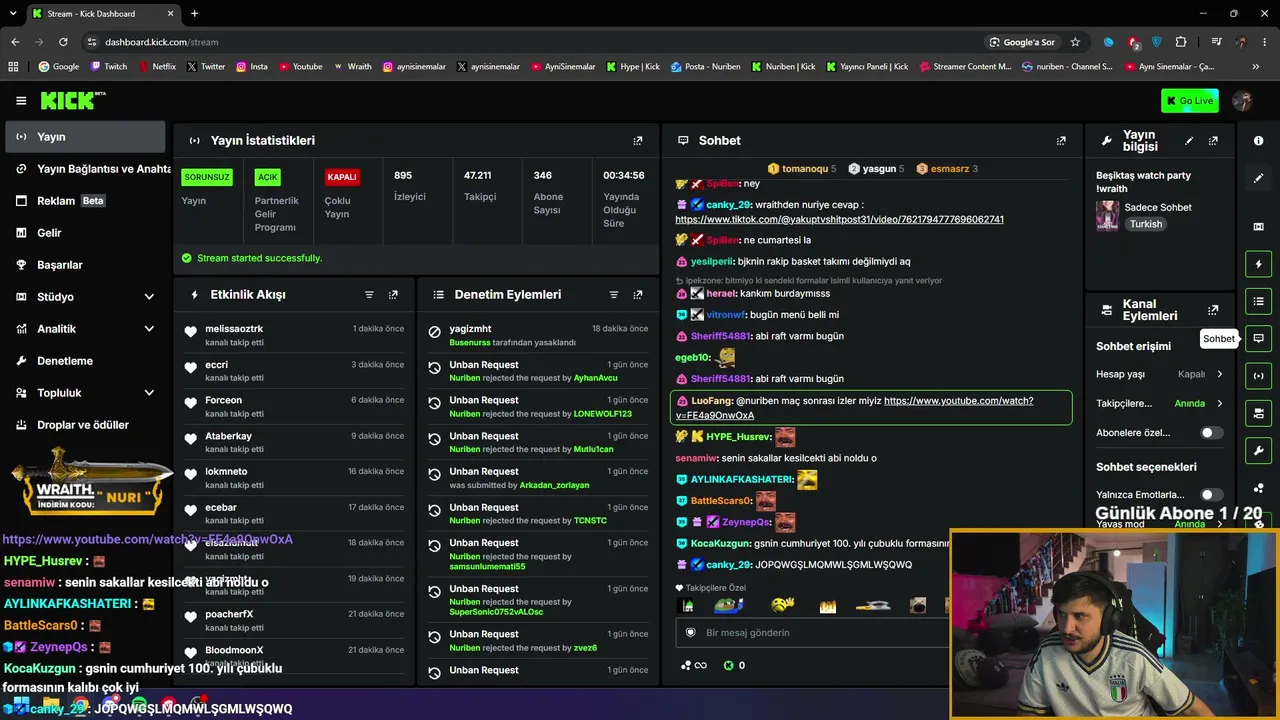Image resolution: width=1280 pixels, height=720 pixels.
Task: Open the YouTube link in LuoFang's message
Action: point(854,408)
